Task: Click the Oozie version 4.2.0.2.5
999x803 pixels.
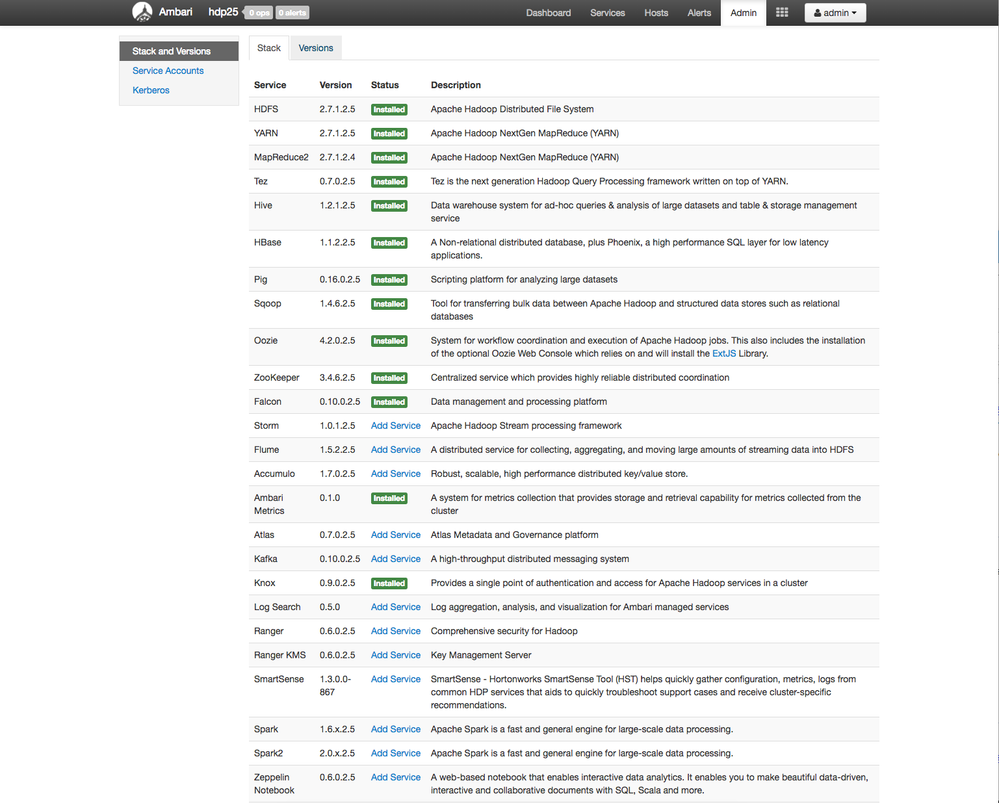Action: click(337, 340)
